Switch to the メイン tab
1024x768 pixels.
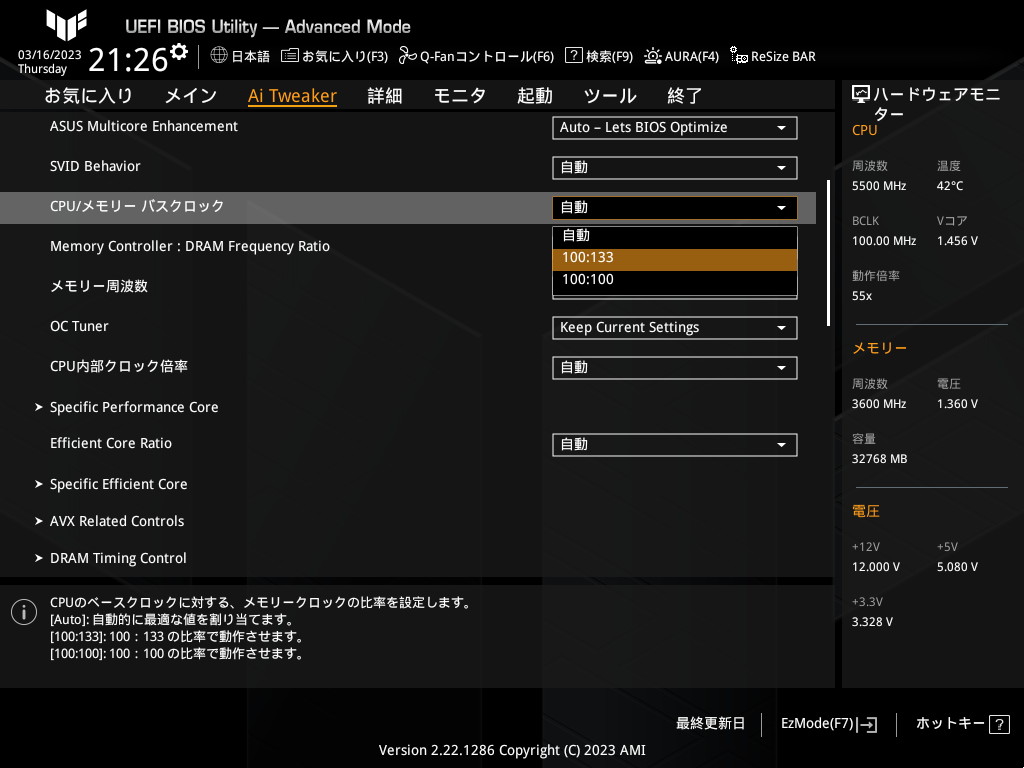click(191, 96)
